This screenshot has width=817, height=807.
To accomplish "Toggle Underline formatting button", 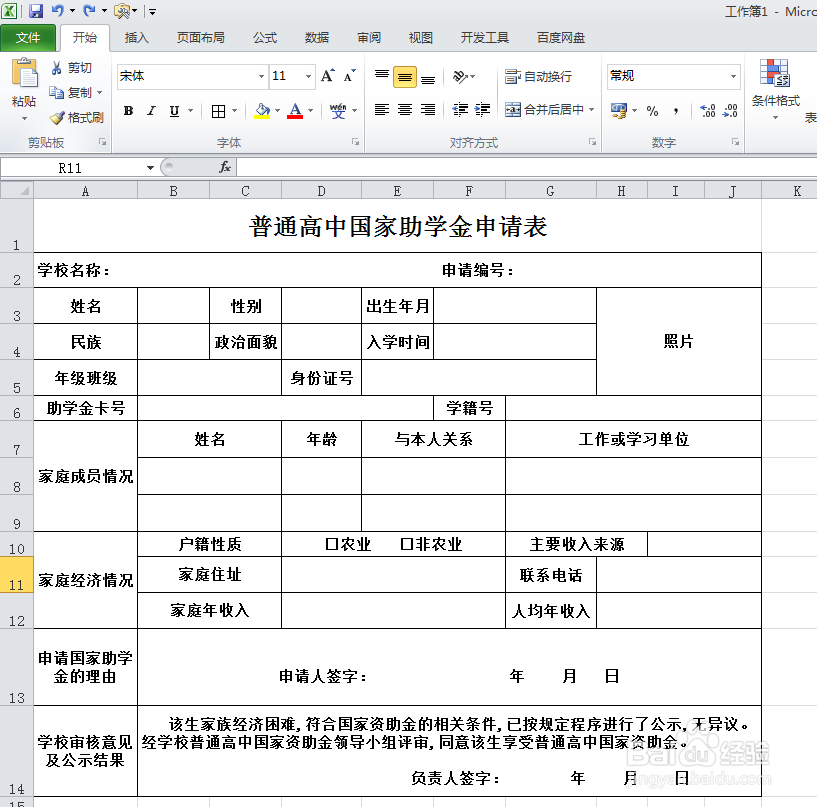I will [x=174, y=110].
